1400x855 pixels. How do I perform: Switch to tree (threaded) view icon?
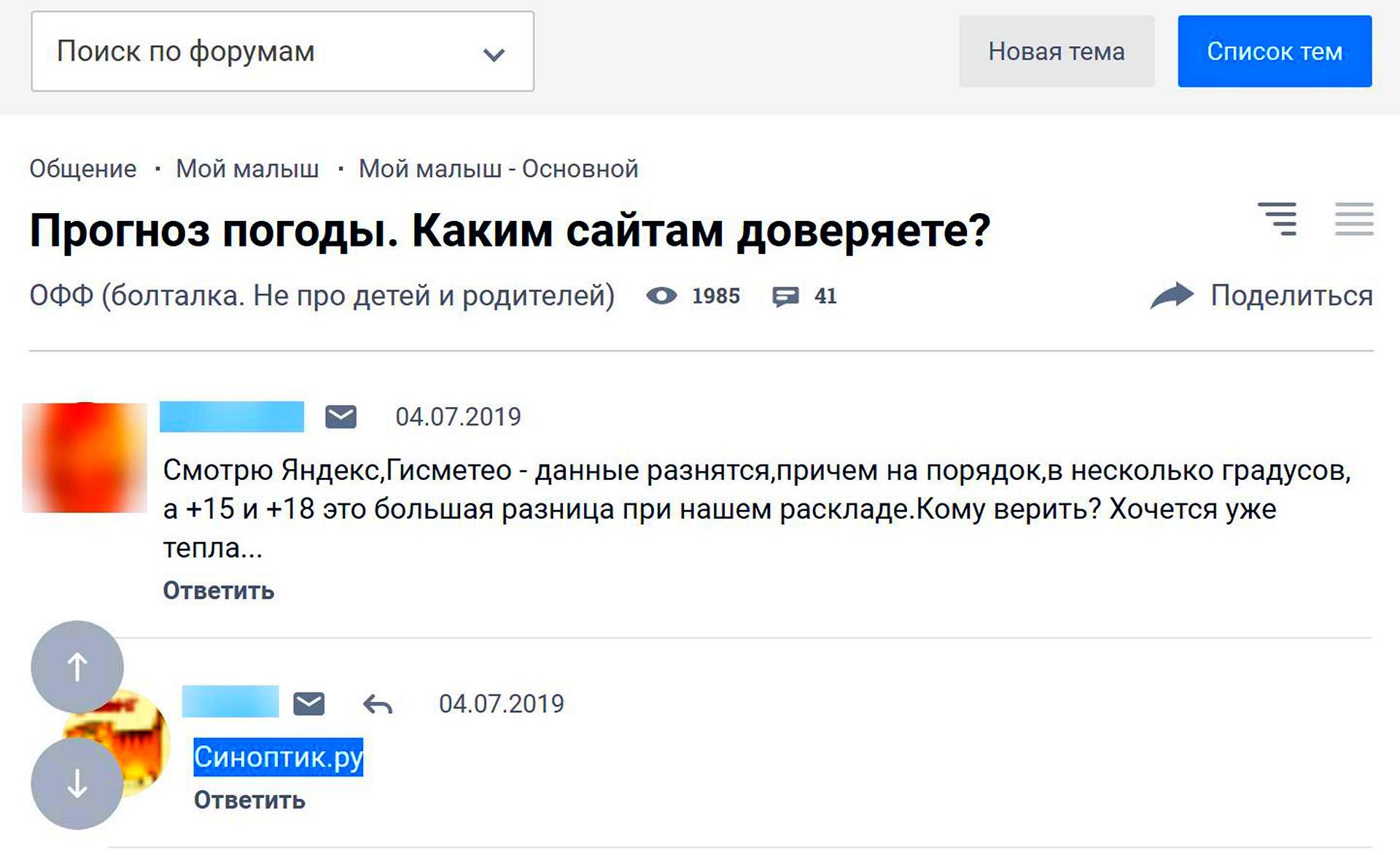pyautogui.click(x=1278, y=219)
